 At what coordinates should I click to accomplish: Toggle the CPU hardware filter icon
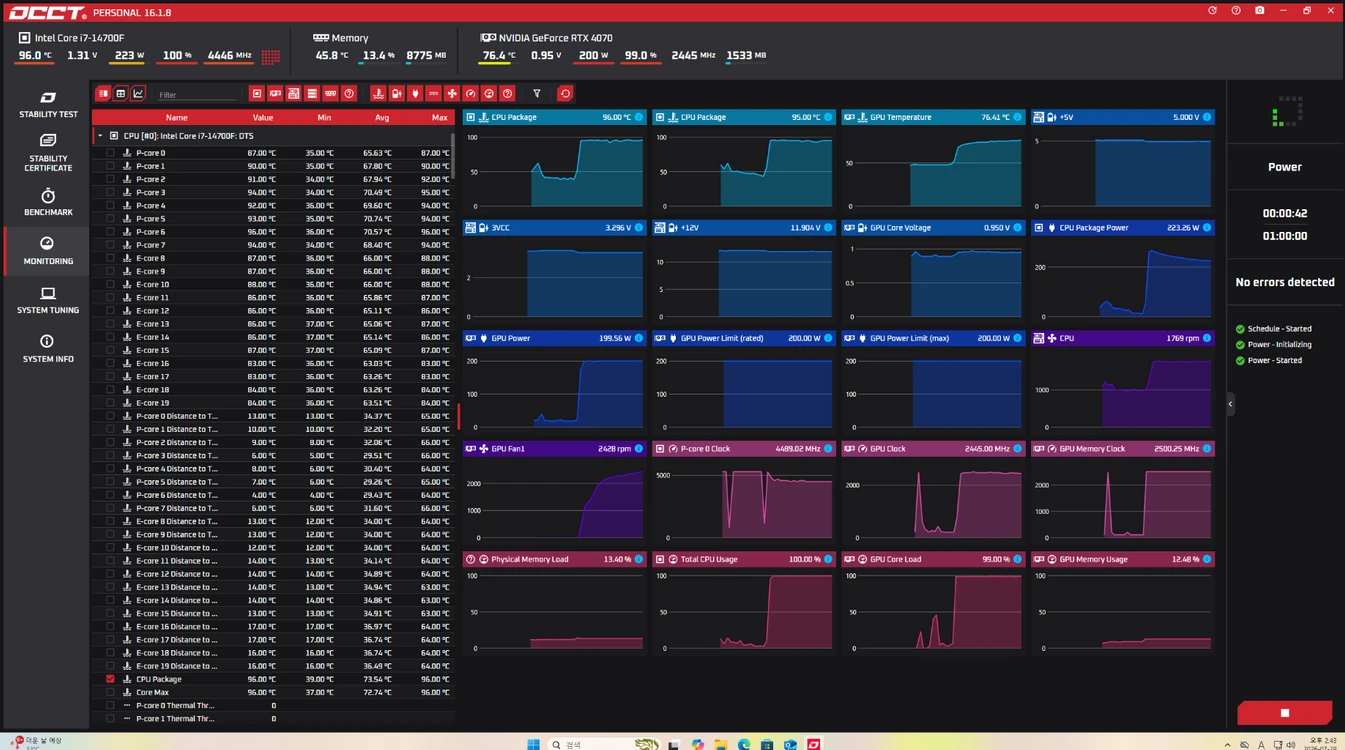tap(257, 94)
